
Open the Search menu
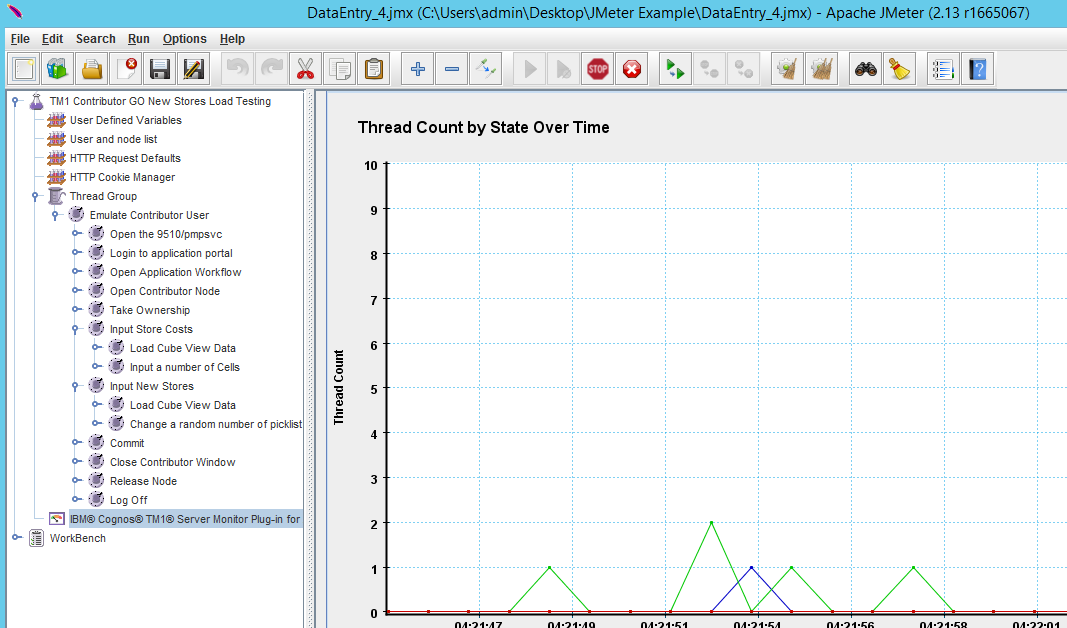click(95, 39)
